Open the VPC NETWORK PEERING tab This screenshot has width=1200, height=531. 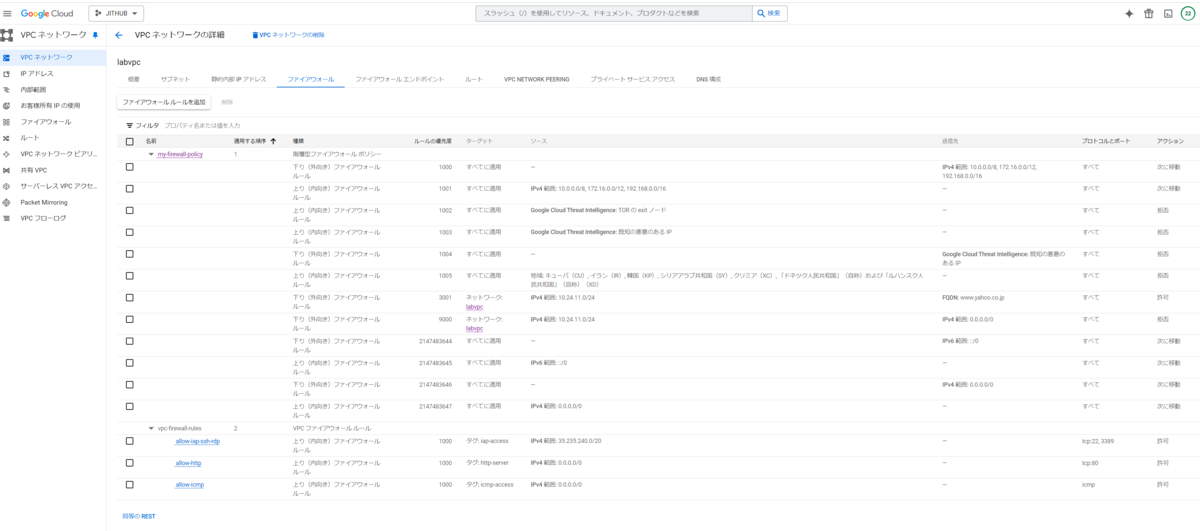click(x=536, y=79)
